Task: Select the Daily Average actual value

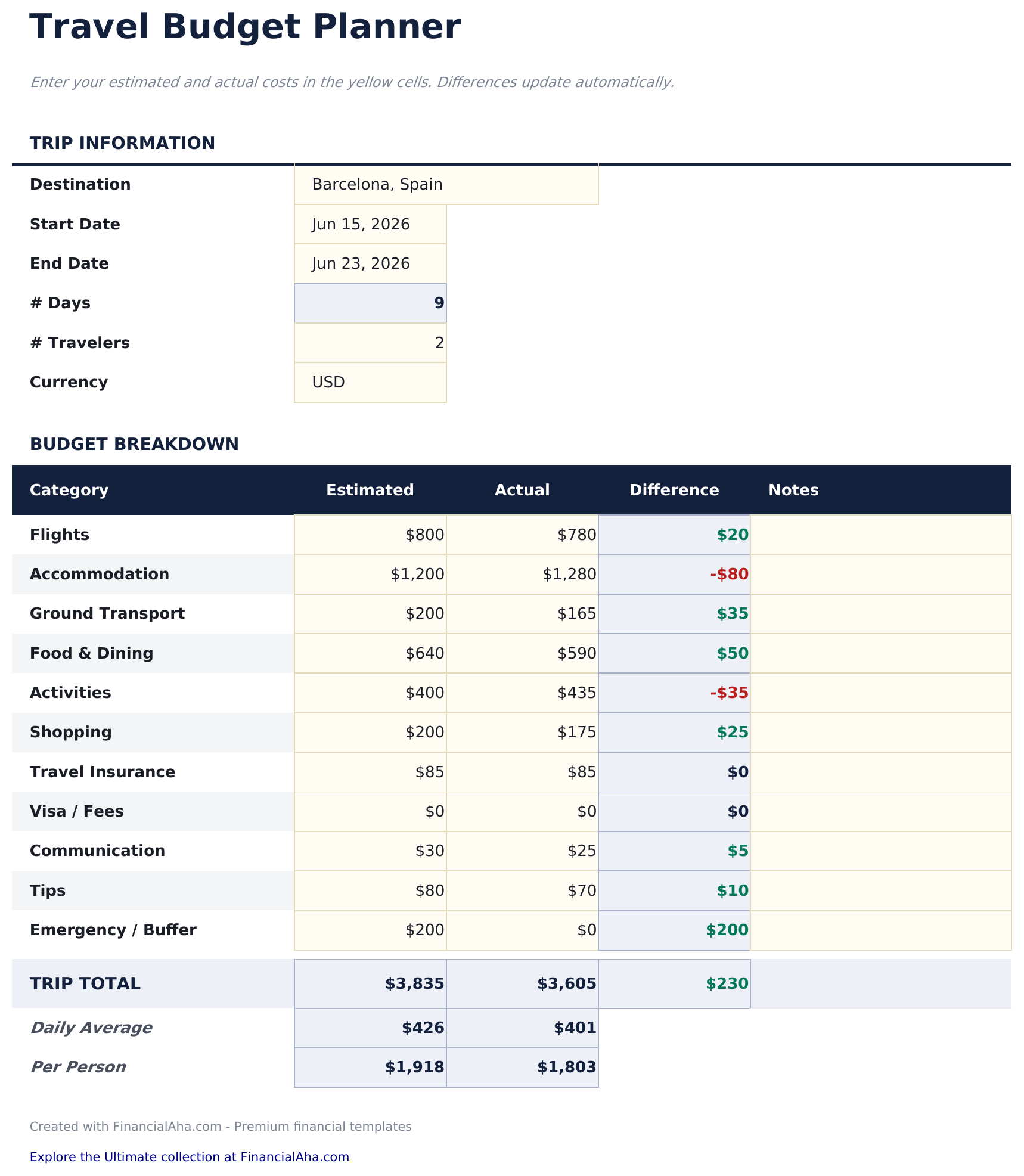Action: [522, 1028]
